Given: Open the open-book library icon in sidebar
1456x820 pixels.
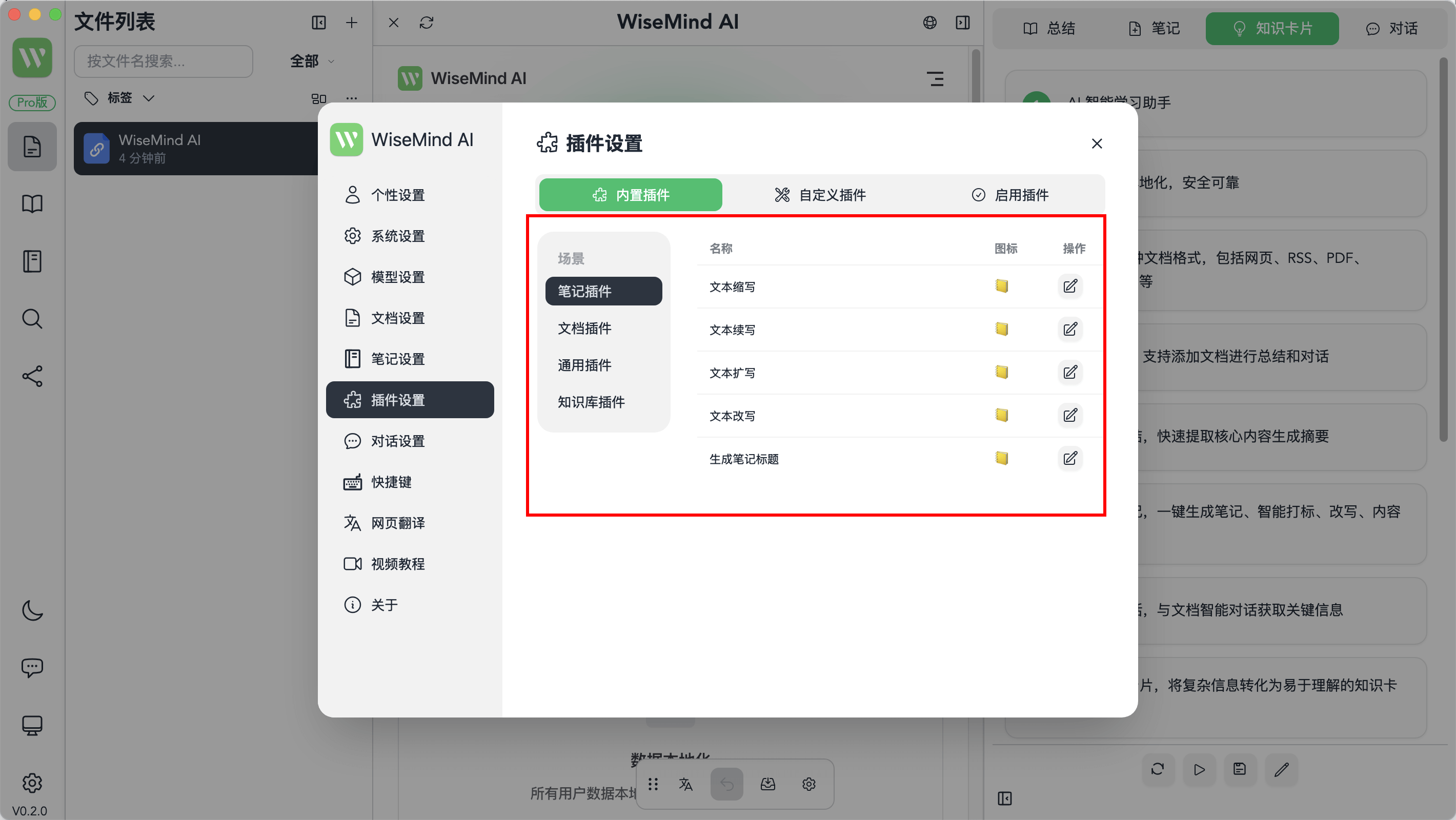Looking at the screenshot, I should point(32,204).
